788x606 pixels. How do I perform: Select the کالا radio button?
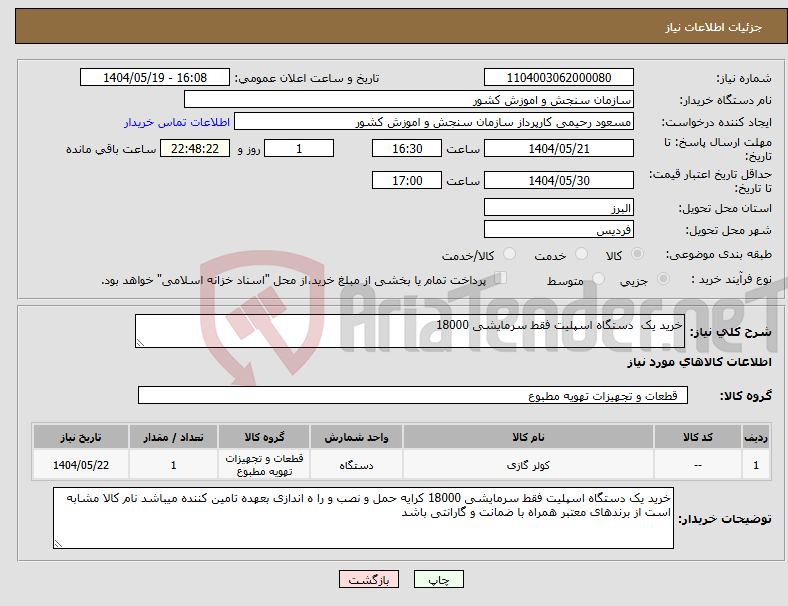click(x=637, y=254)
